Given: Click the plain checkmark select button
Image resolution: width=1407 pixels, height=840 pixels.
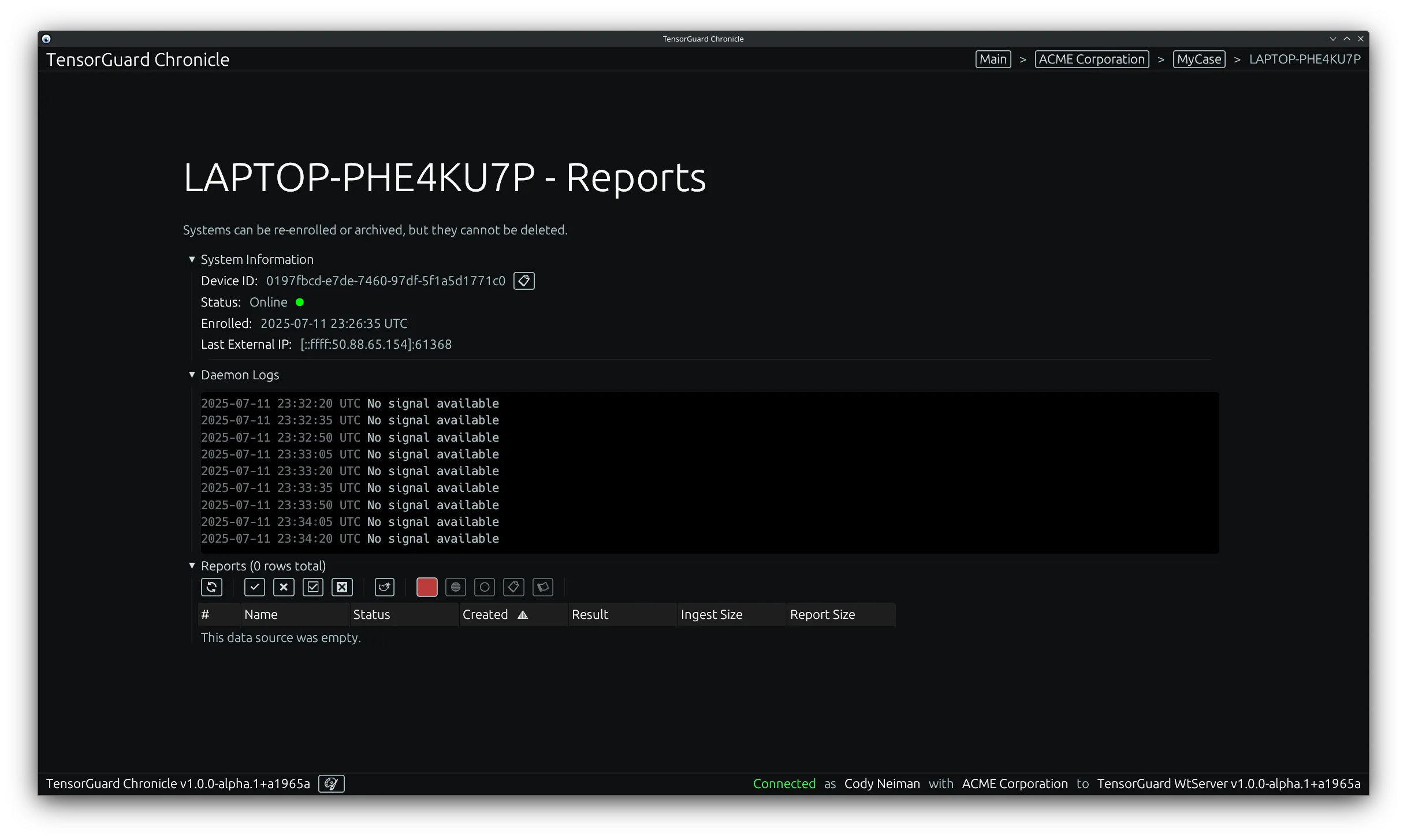Looking at the screenshot, I should pos(255,587).
